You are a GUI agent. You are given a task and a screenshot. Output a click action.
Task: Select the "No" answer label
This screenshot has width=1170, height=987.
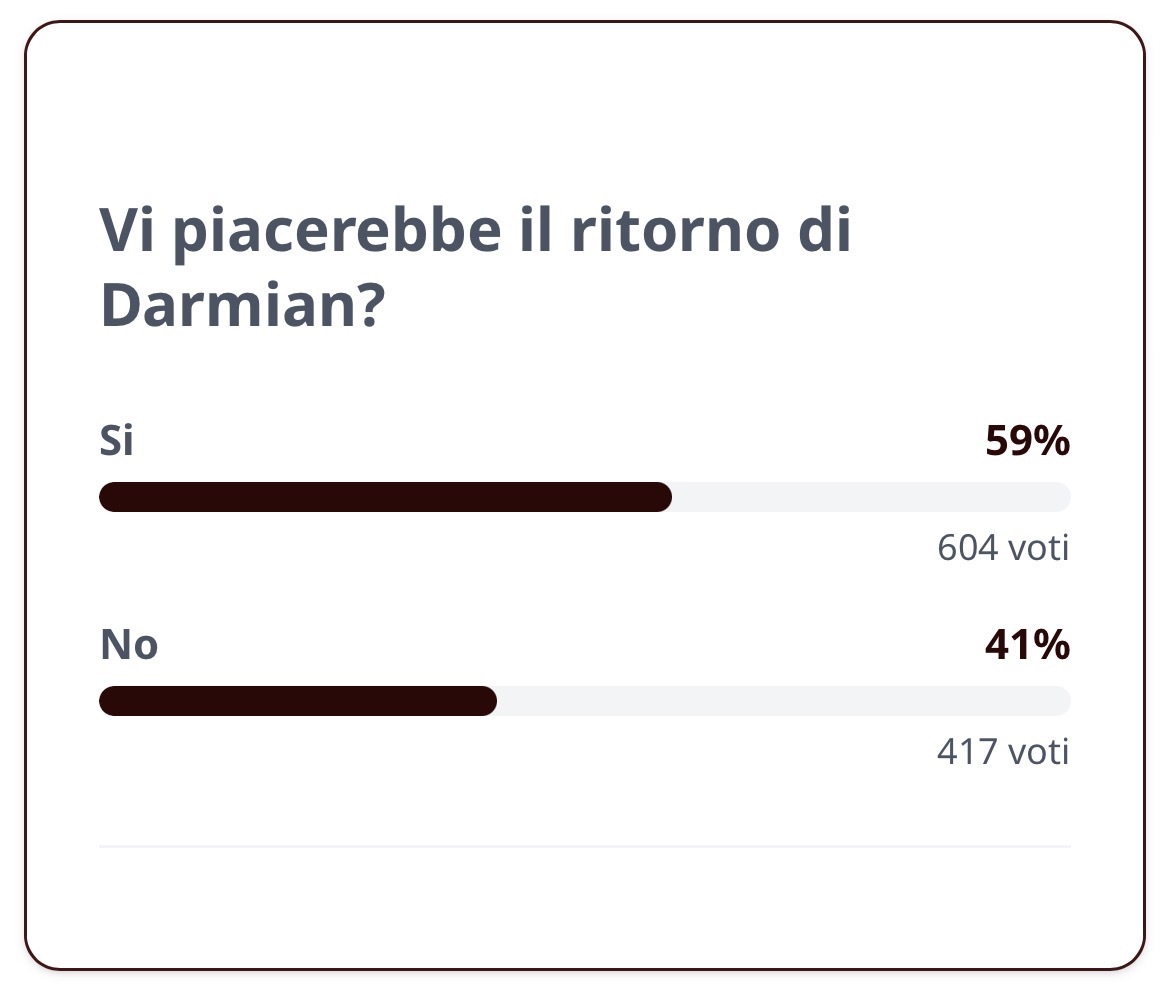pos(129,645)
